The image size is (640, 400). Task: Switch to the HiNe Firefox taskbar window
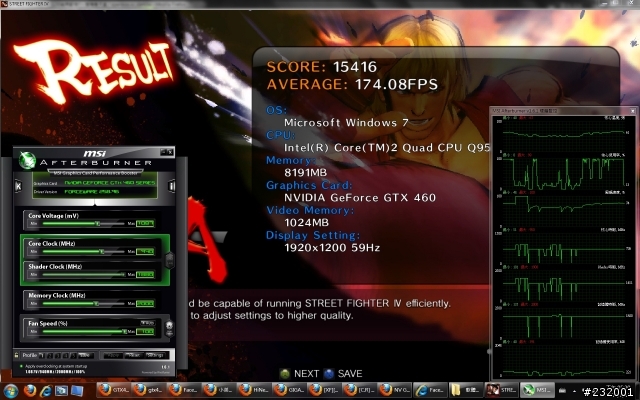[x=254, y=390]
